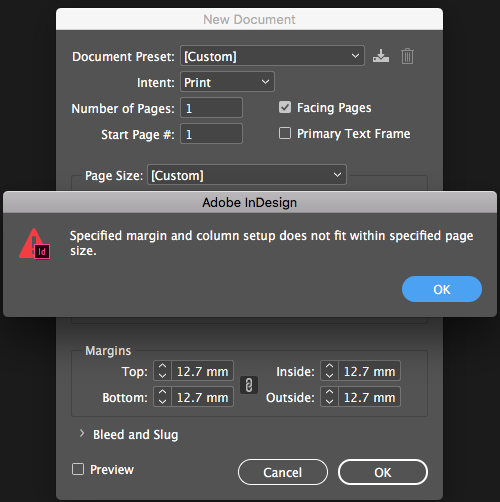Open the Document Preset dropdown
The image size is (500, 502).
click(272, 56)
